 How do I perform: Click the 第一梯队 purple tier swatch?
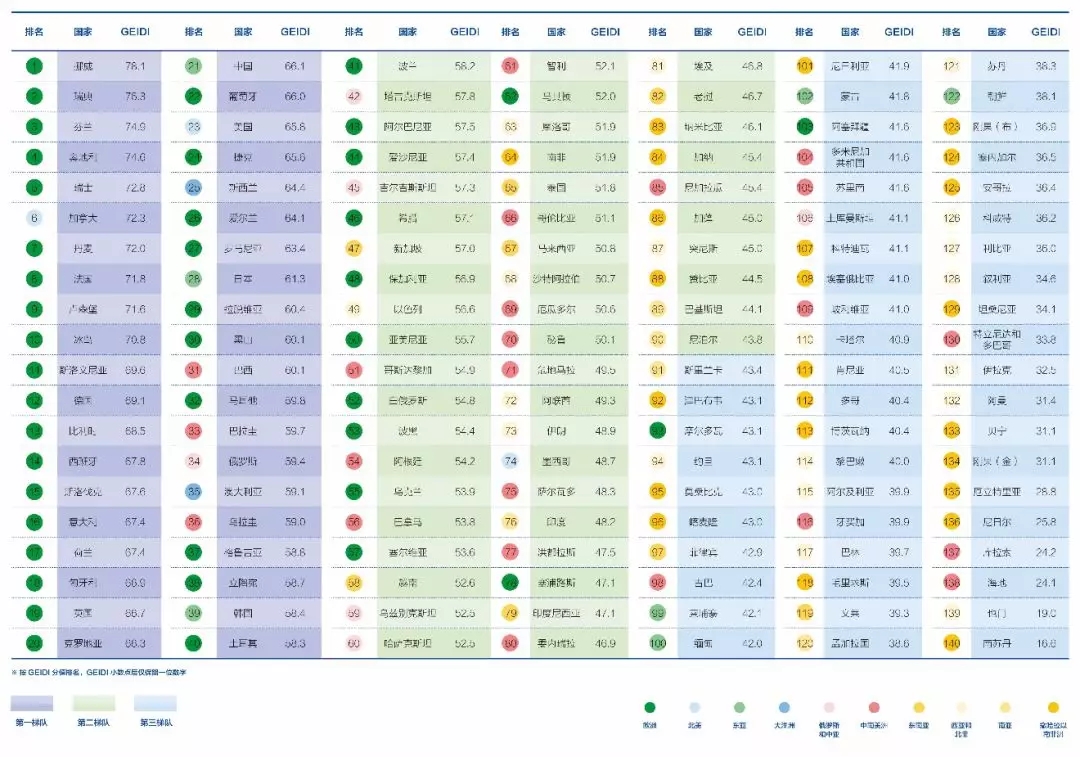pos(32,703)
